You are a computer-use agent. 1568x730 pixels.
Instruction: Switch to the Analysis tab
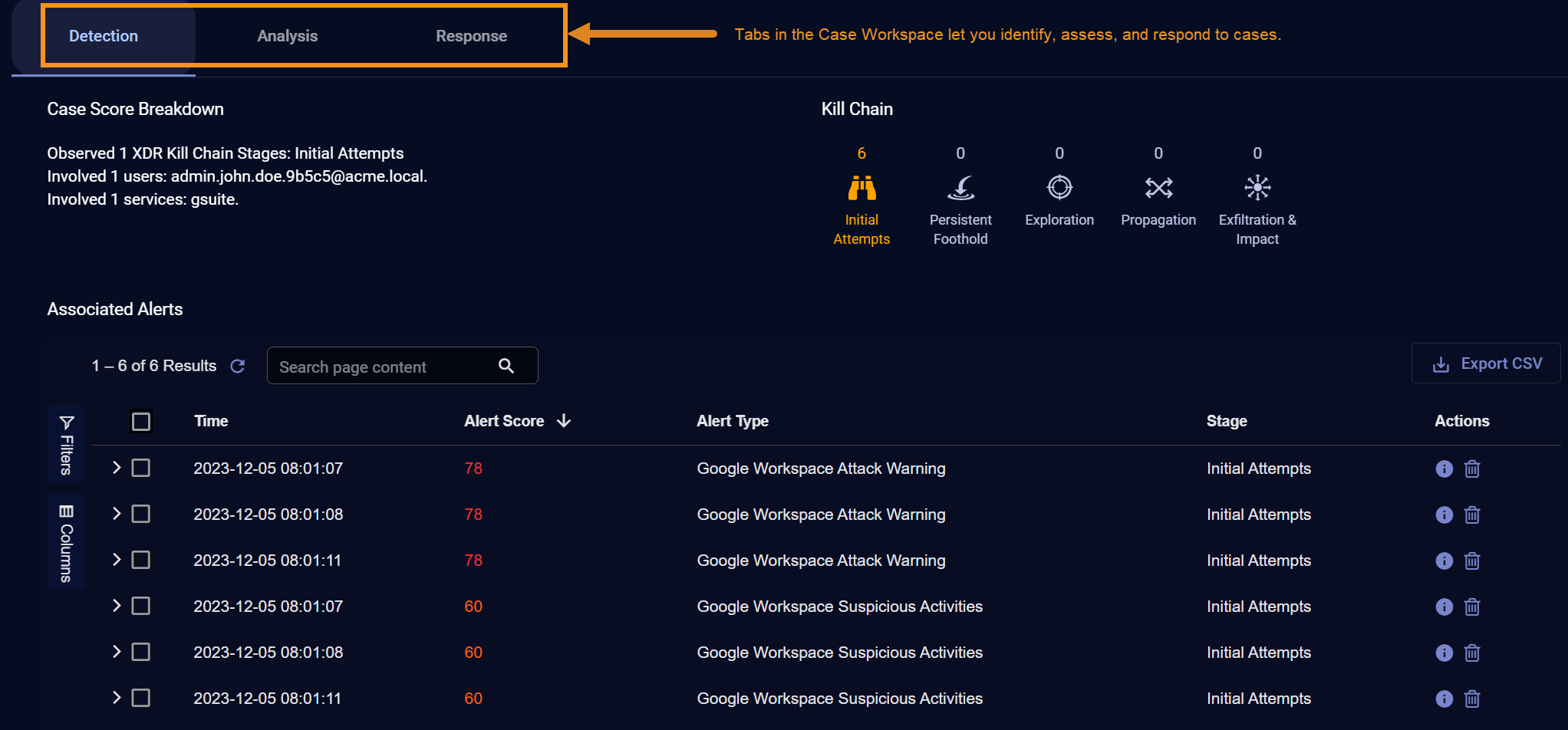(287, 36)
